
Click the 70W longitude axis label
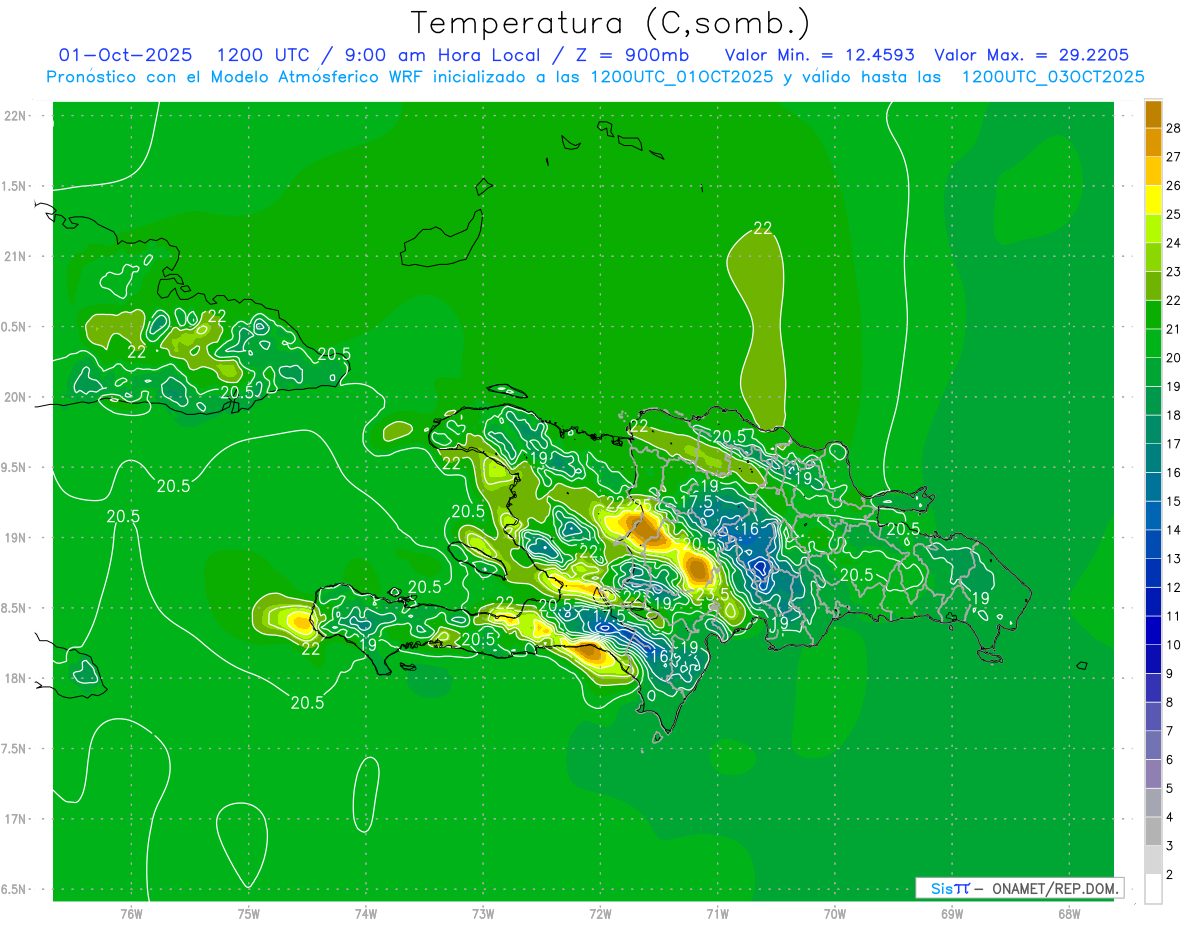click(835, 914)
